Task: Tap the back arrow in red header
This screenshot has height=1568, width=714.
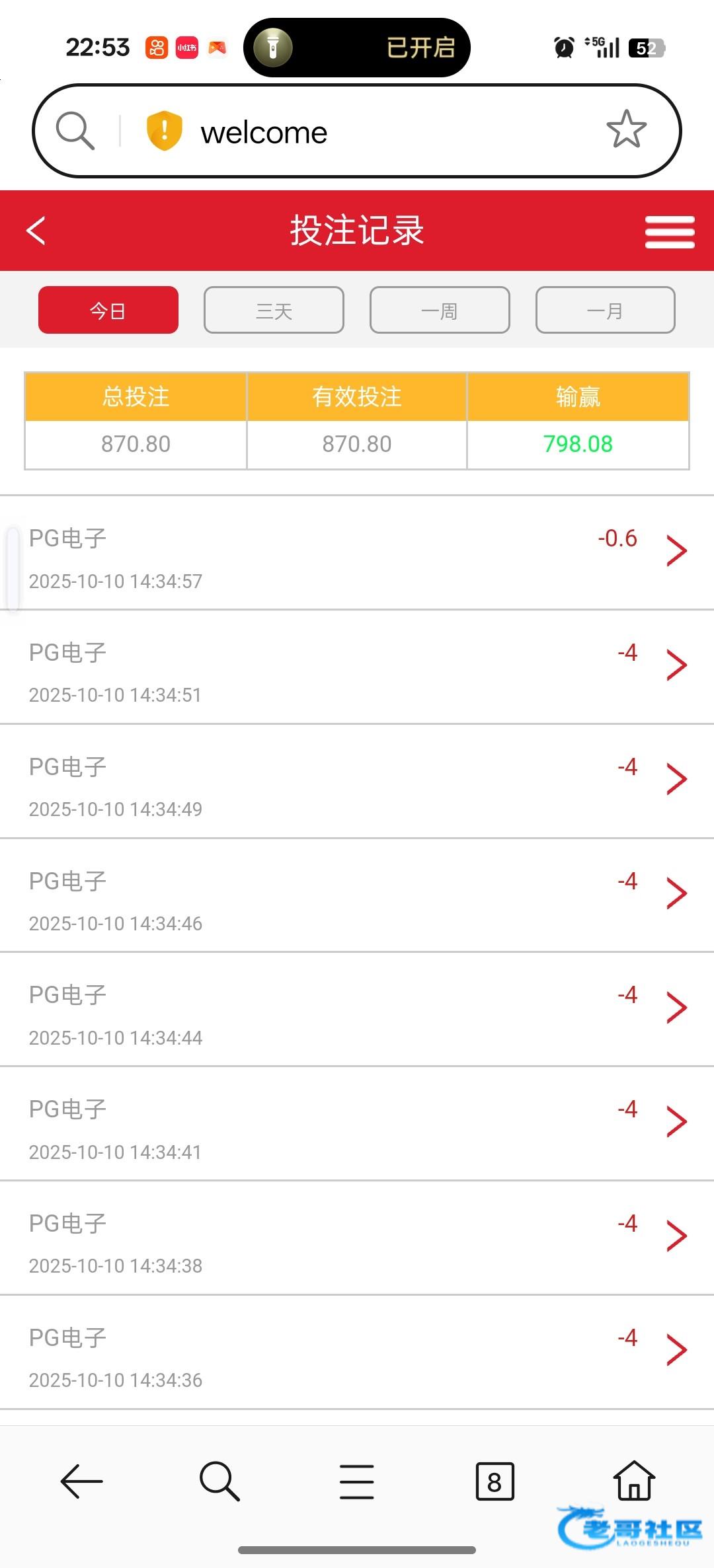Action: [36, 231]
